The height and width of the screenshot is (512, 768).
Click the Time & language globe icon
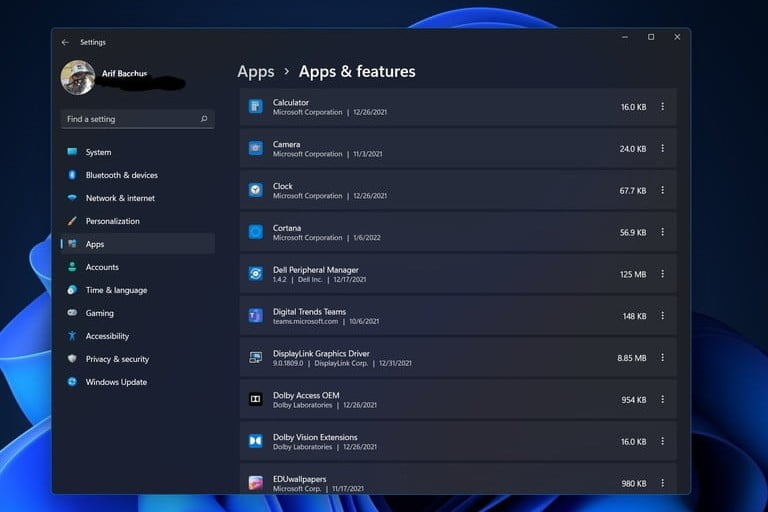72,290
